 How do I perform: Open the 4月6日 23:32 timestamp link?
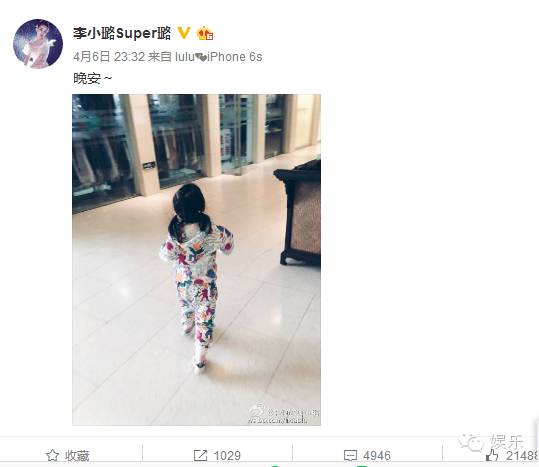(109, 57)
